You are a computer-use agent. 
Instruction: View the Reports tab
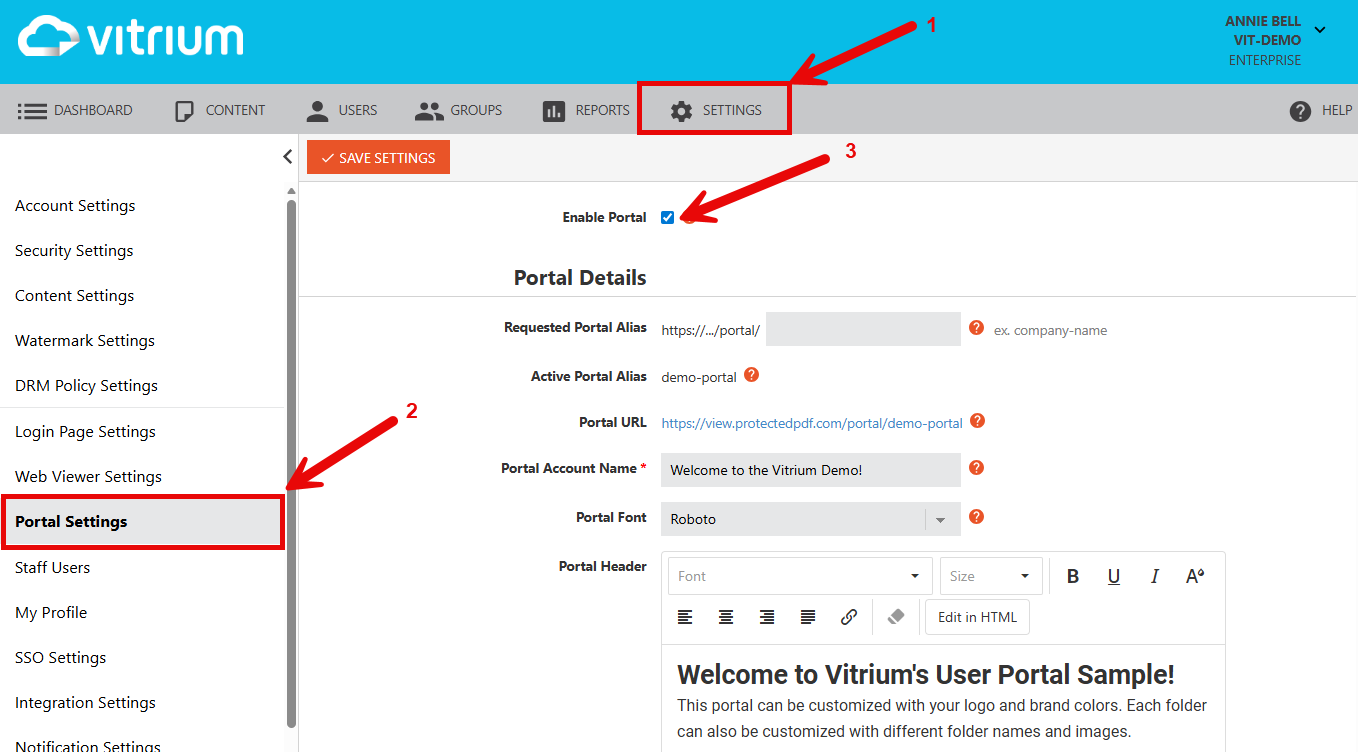[x=586, y=110]
